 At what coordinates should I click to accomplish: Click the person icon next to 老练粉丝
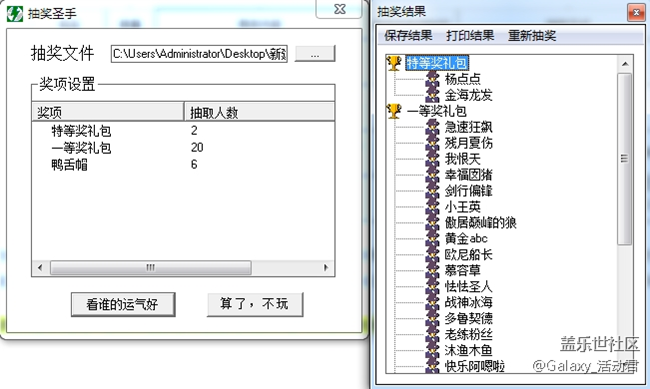click(433, 334)
